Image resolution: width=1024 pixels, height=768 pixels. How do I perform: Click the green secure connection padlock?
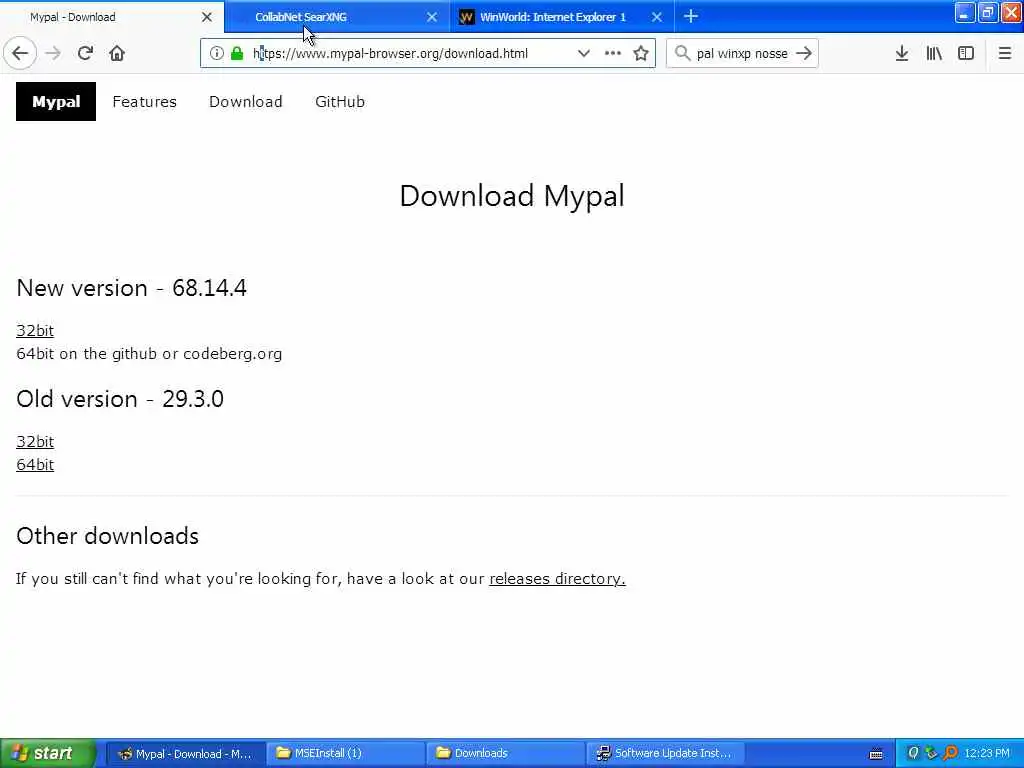point(237,54)
